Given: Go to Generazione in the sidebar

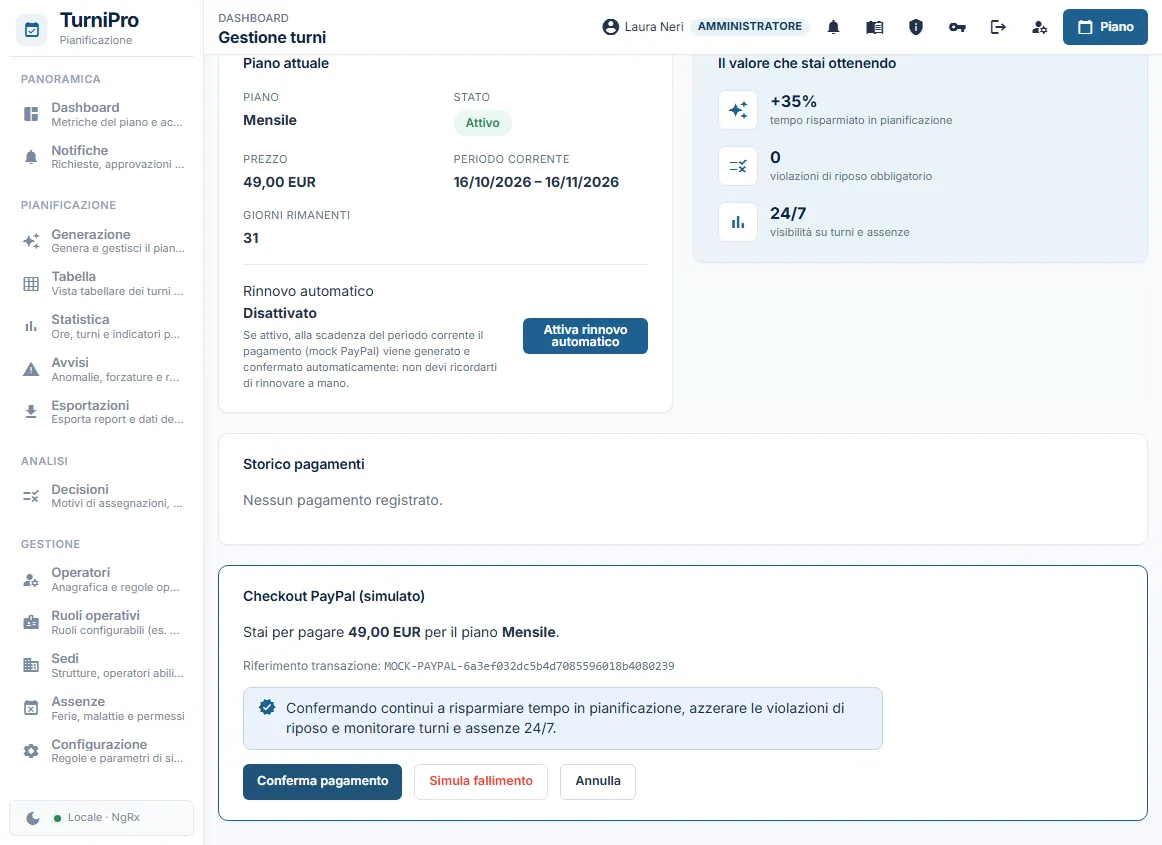Looking at the screenshot, I should 102,241.
